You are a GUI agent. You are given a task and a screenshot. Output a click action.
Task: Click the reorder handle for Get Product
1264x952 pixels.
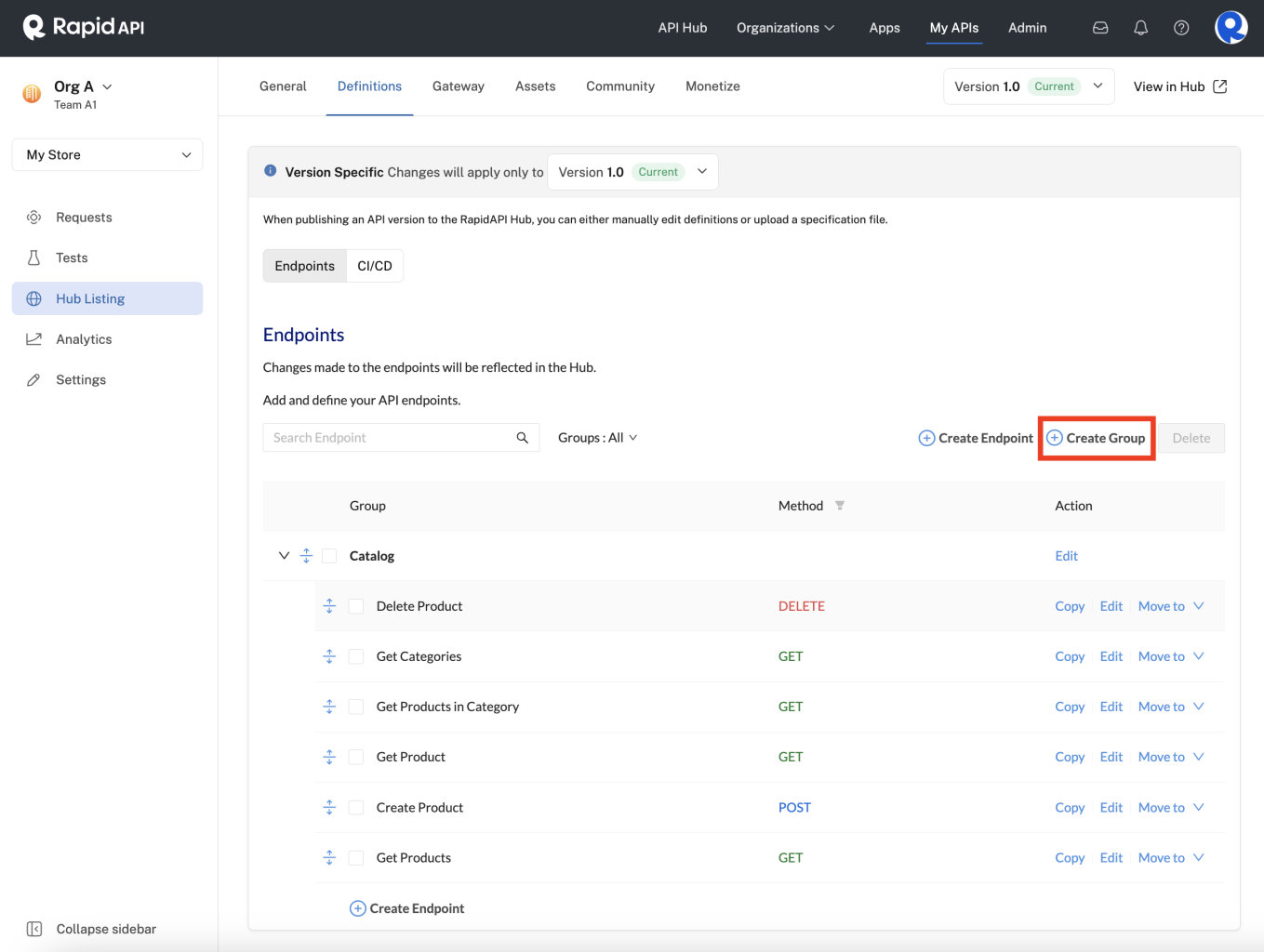tap(329, 757)
